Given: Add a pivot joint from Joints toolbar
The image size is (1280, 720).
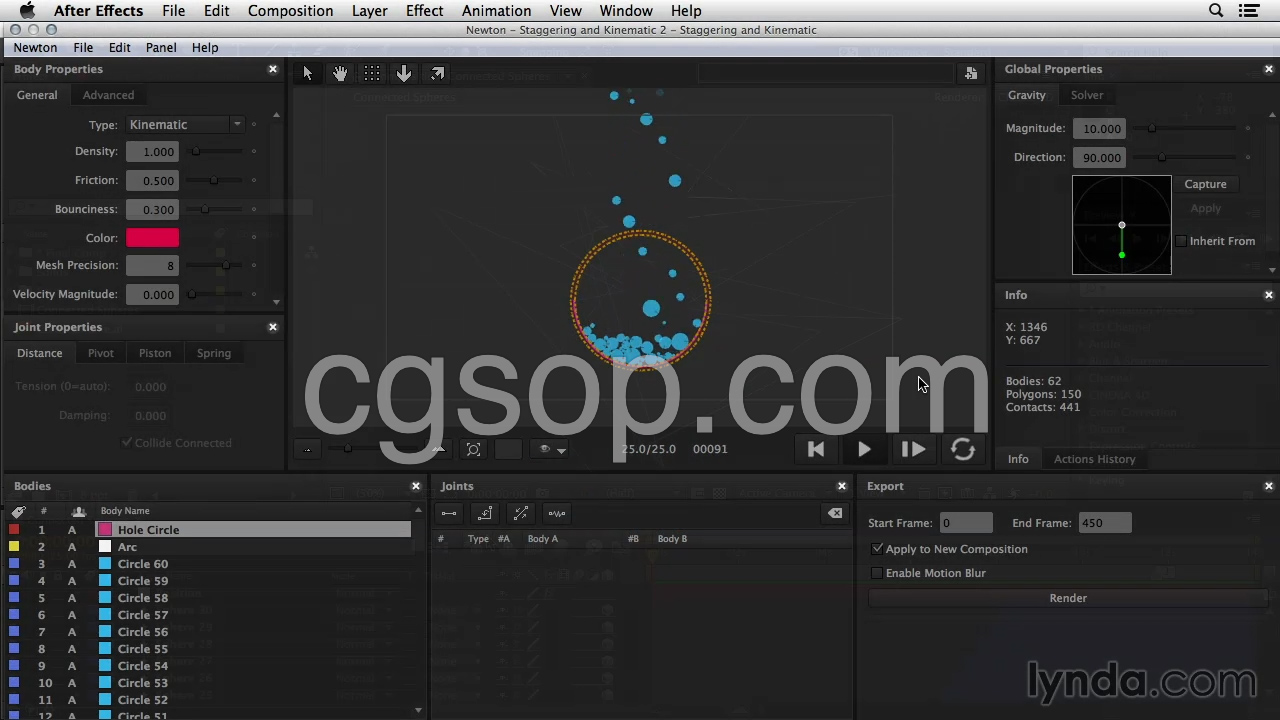Looking at the screenshot, I should 485,513.
